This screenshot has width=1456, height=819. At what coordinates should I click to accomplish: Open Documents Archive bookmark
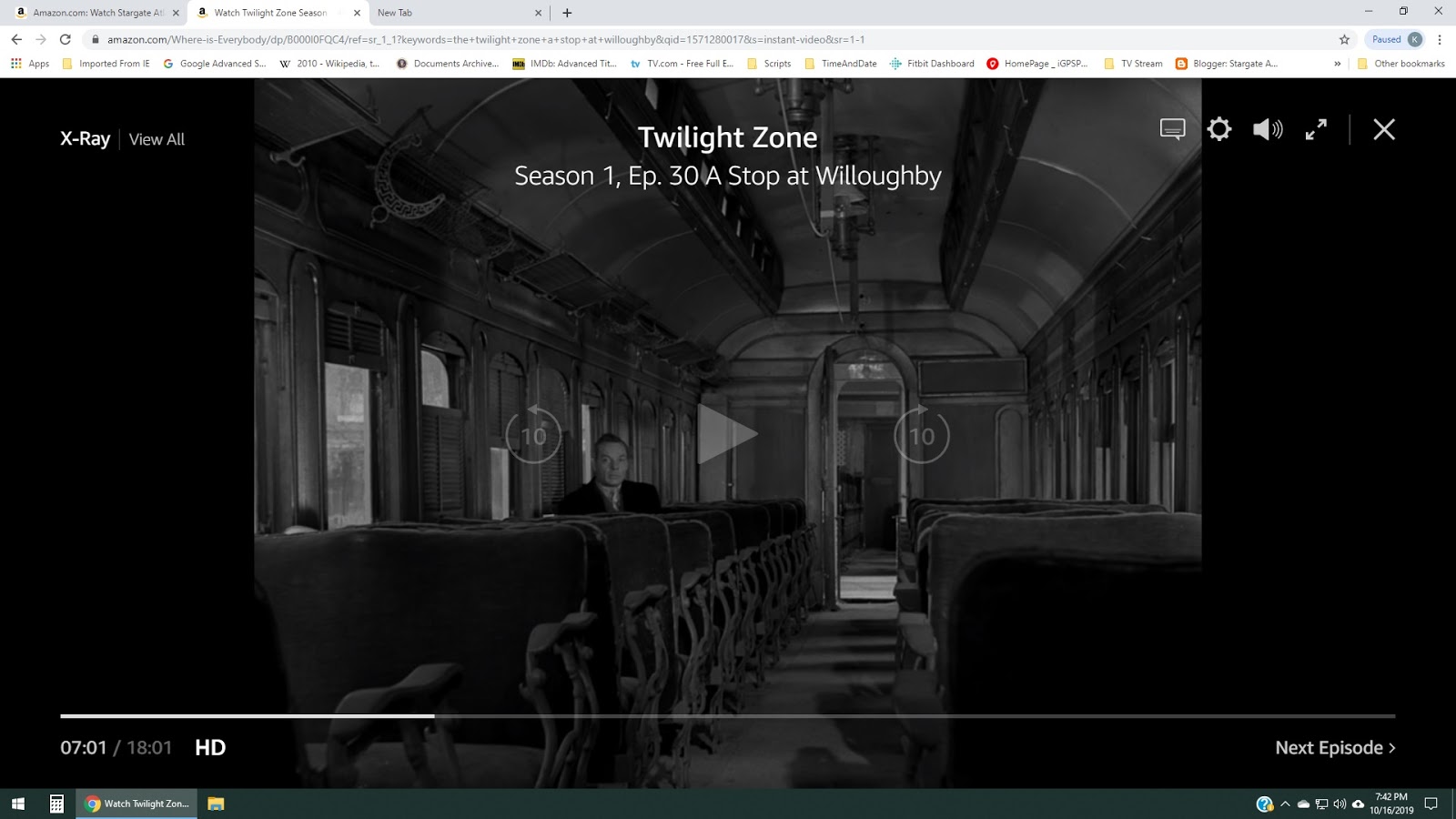448,64
